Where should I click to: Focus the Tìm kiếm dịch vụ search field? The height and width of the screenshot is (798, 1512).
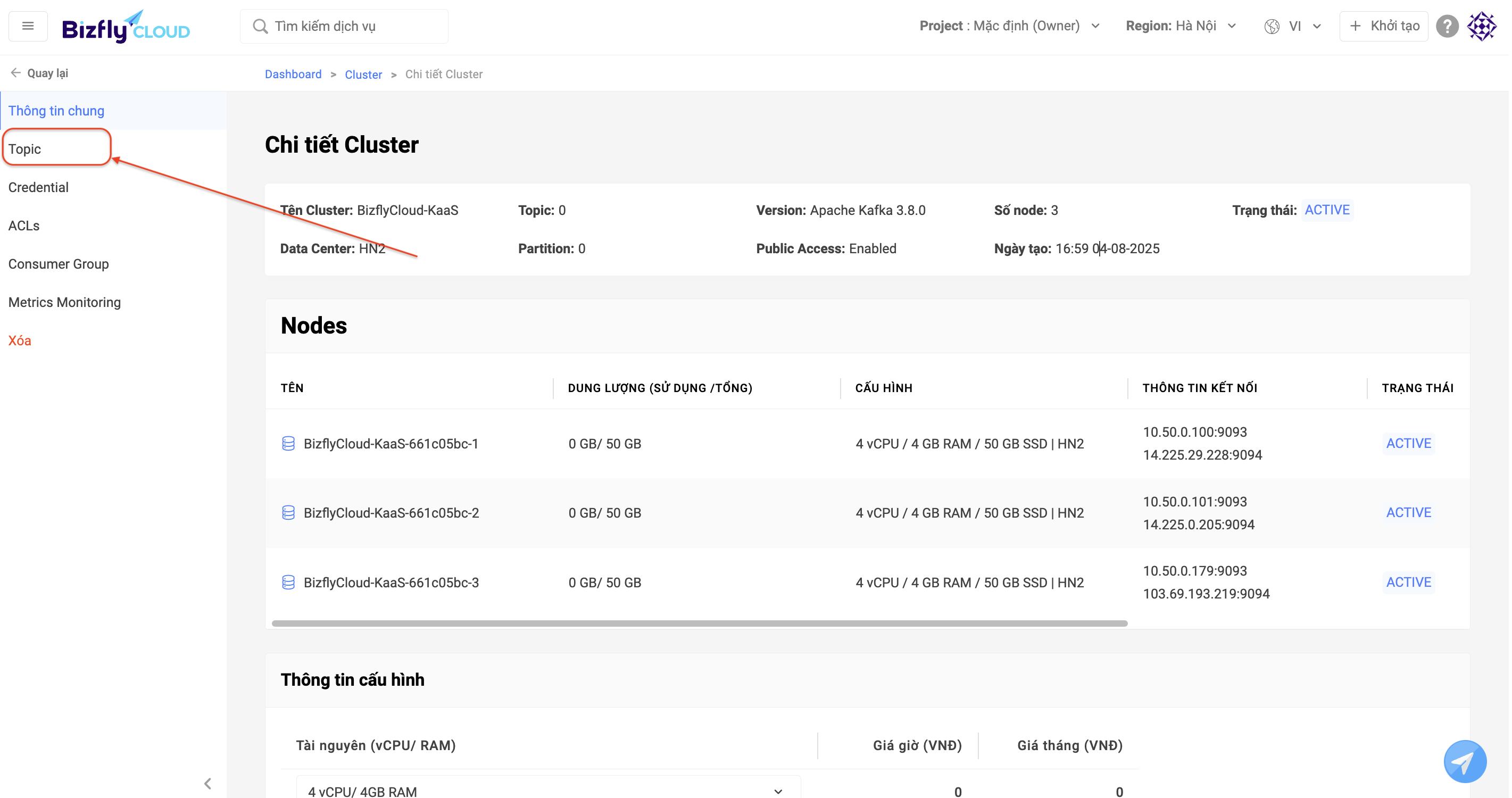tap(344, 27)
